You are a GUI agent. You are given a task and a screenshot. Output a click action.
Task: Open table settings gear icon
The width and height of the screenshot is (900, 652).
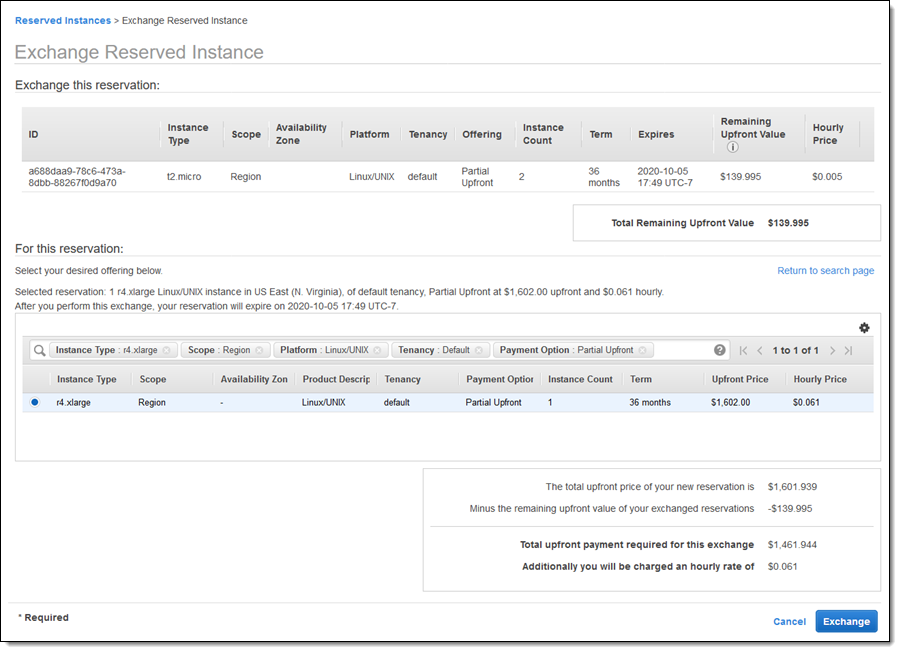(864, 328)
